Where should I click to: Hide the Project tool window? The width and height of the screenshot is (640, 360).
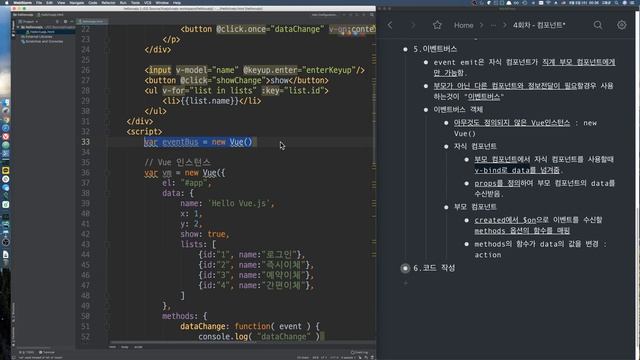[72, 21]
